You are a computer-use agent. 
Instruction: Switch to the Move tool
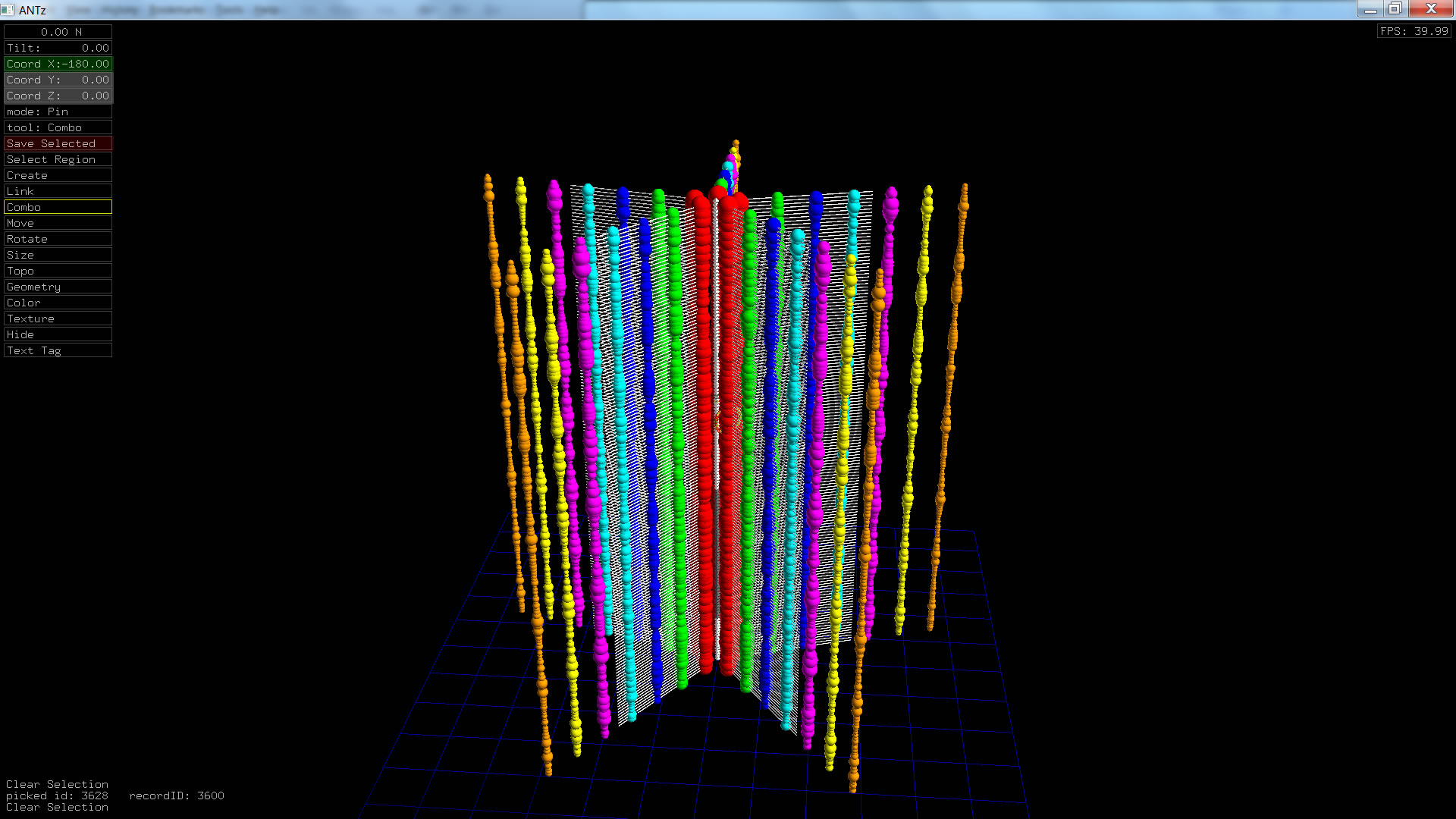pyautogui.click(x=58, y=223)
